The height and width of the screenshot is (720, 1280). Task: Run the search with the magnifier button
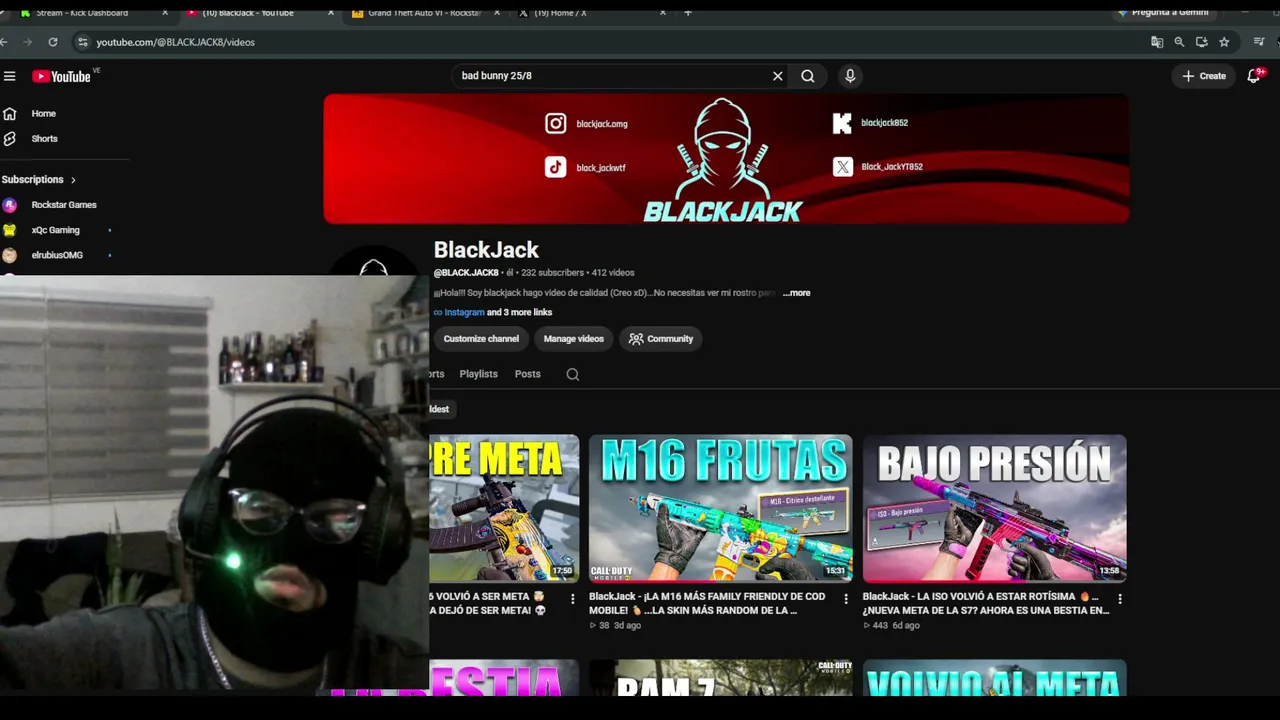(808, 76)
